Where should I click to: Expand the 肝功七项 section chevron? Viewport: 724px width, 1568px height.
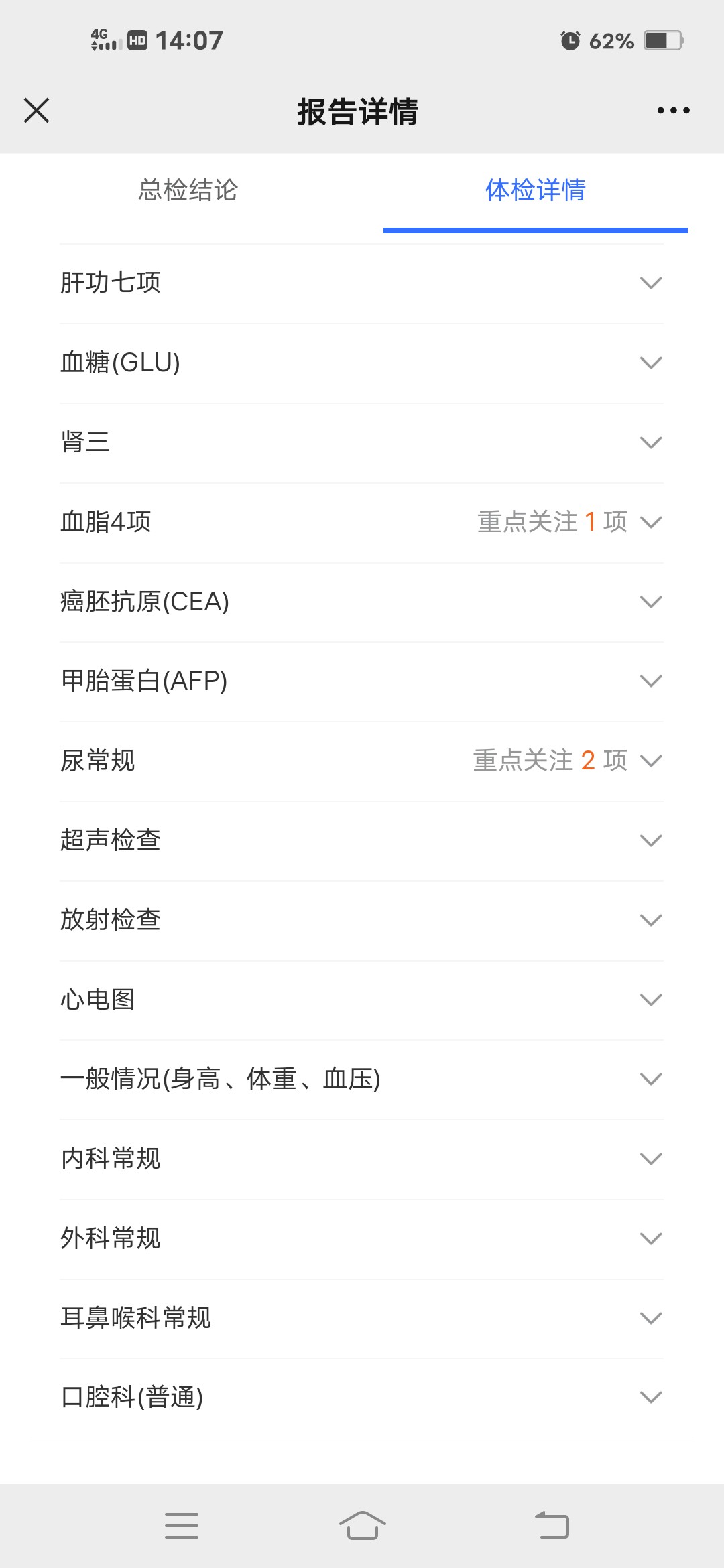[x=651, y=283]
